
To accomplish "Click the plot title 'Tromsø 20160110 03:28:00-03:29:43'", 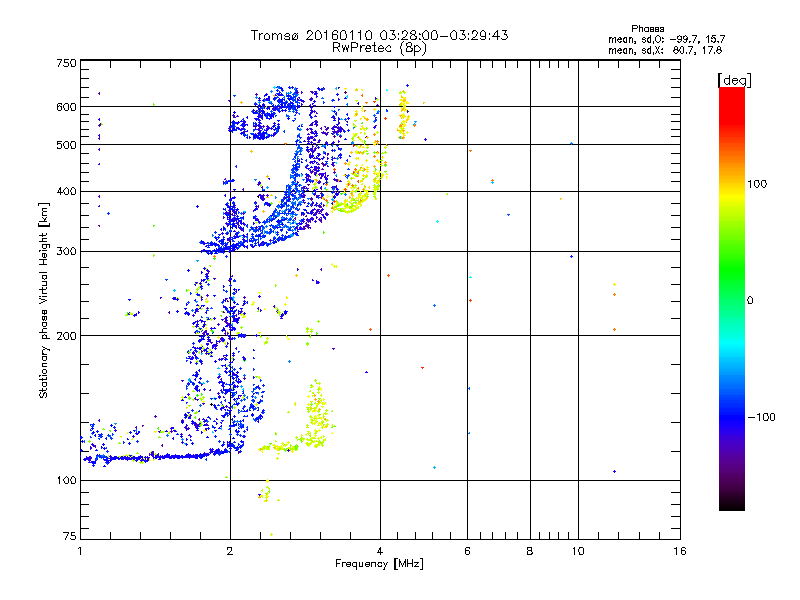I will point(379,35).
